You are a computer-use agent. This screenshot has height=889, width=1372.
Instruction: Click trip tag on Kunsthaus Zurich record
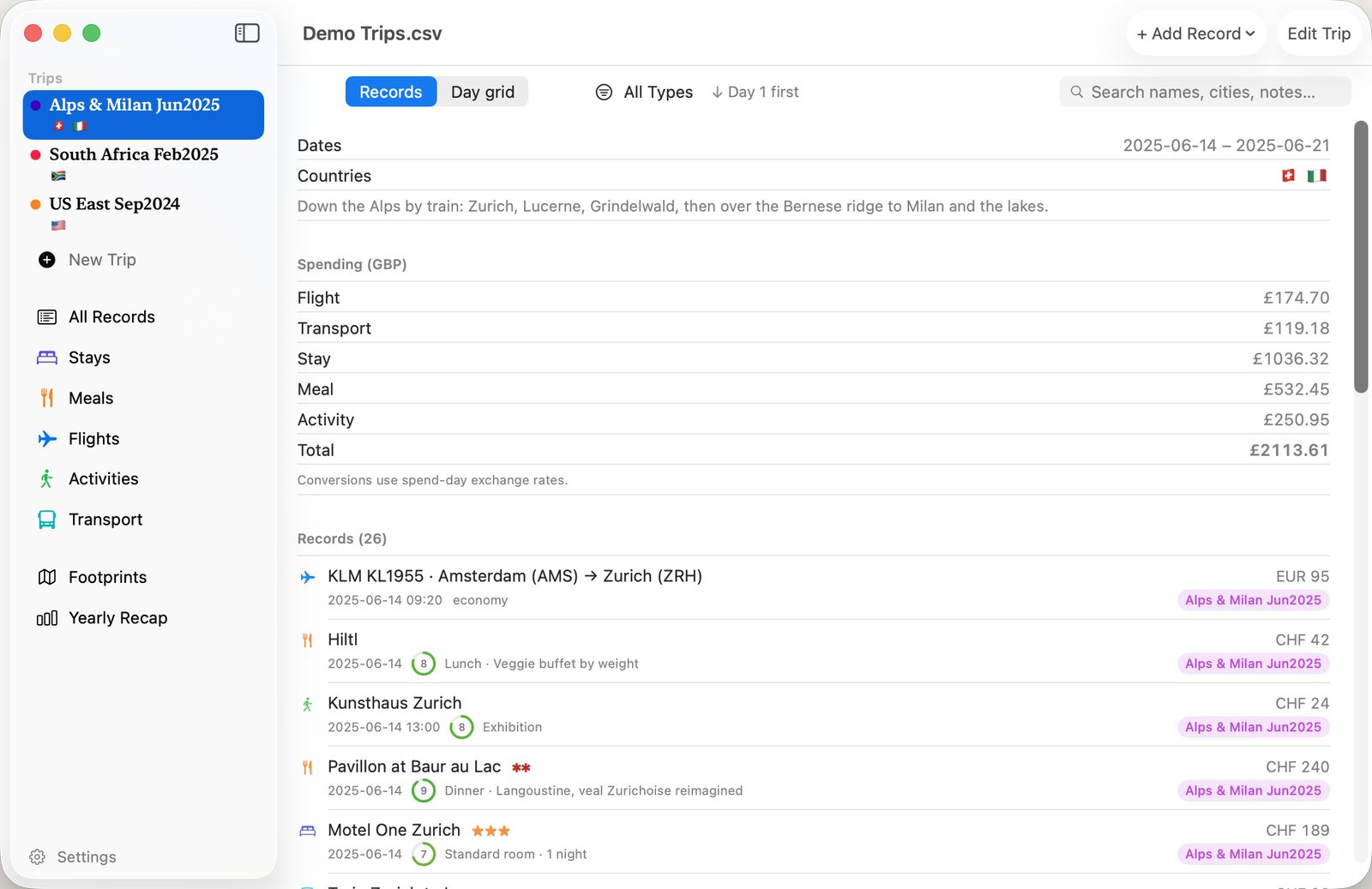click(x=1253, y=727)
